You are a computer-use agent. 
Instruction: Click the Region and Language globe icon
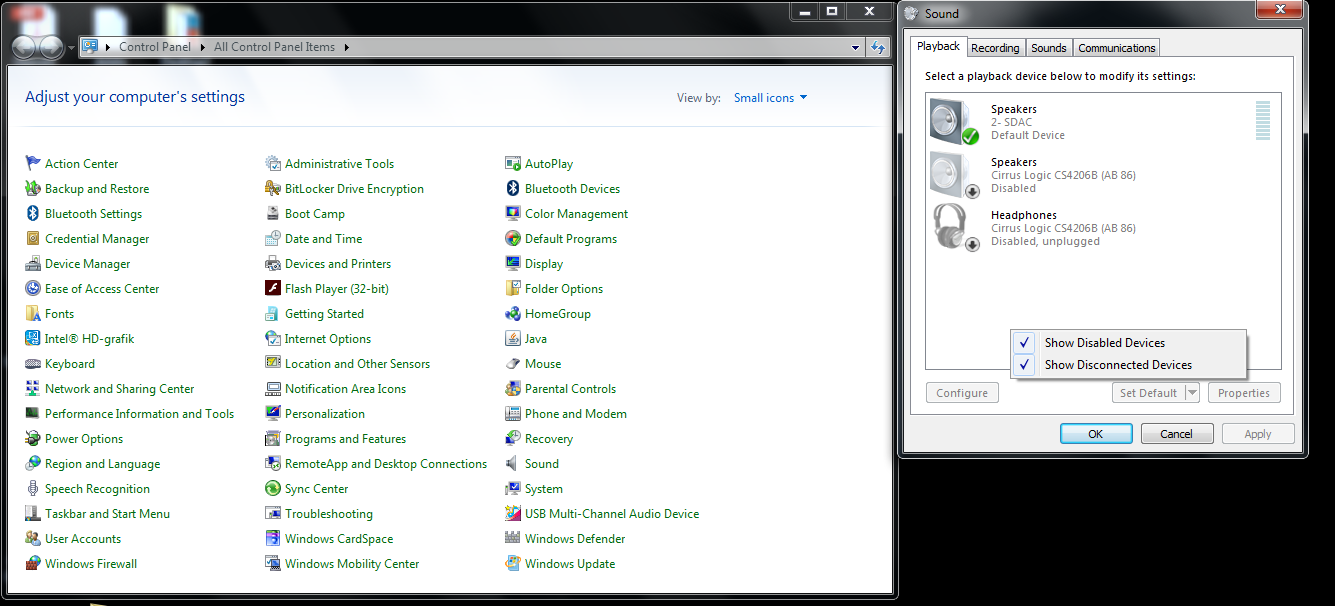pos(33,464)
